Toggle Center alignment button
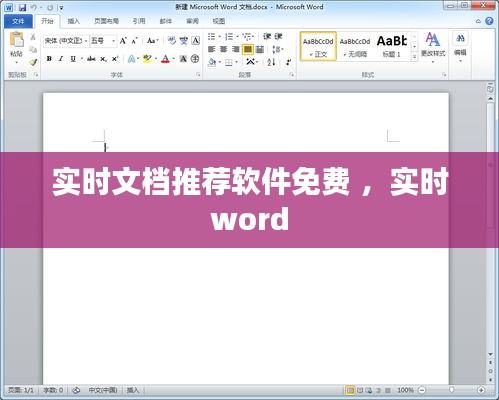 [x=223, y=49]
